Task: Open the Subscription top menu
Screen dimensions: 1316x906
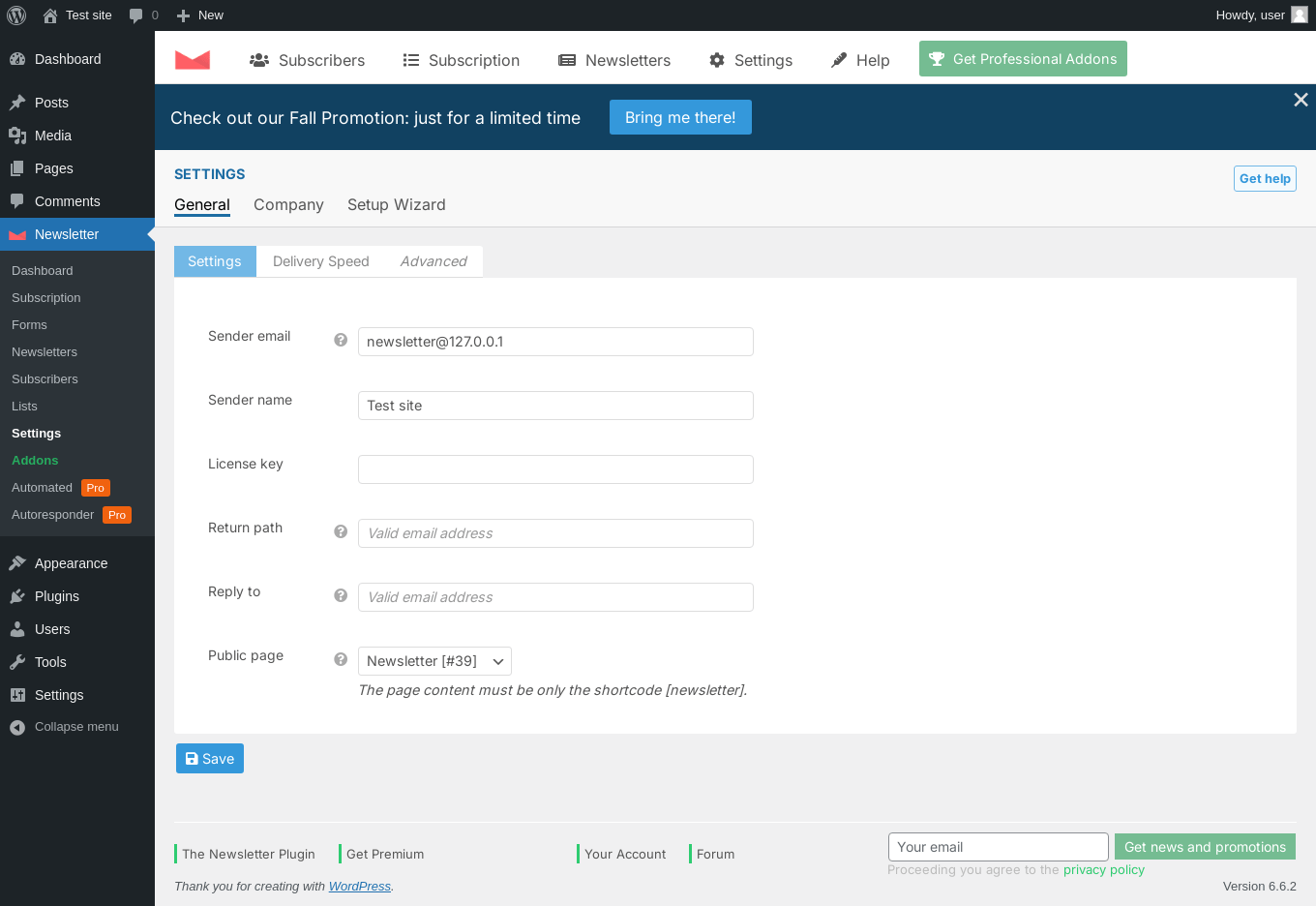Action: point(462,60)
